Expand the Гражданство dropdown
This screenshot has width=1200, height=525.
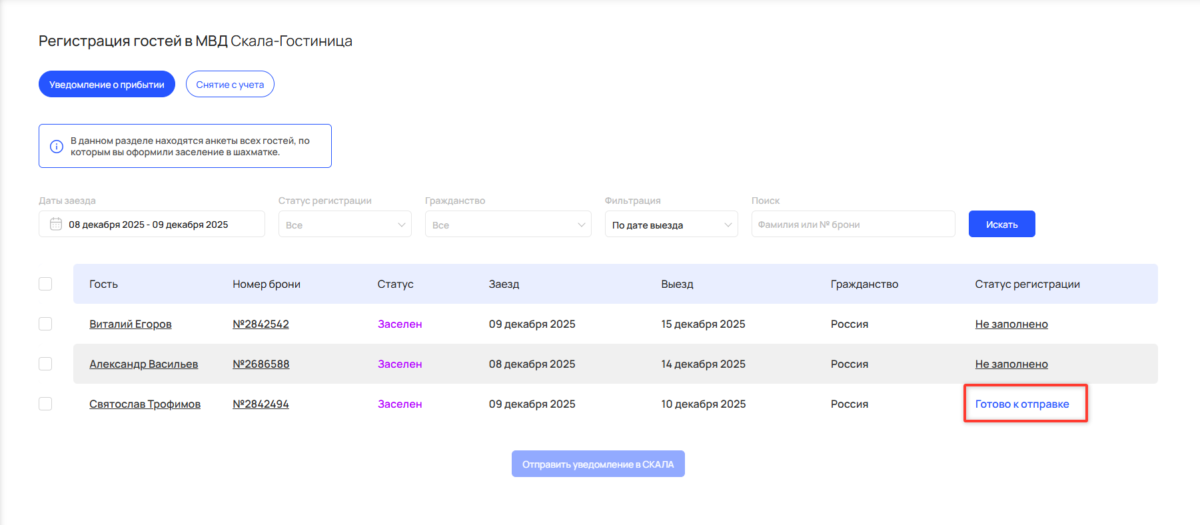click(508, 225)
